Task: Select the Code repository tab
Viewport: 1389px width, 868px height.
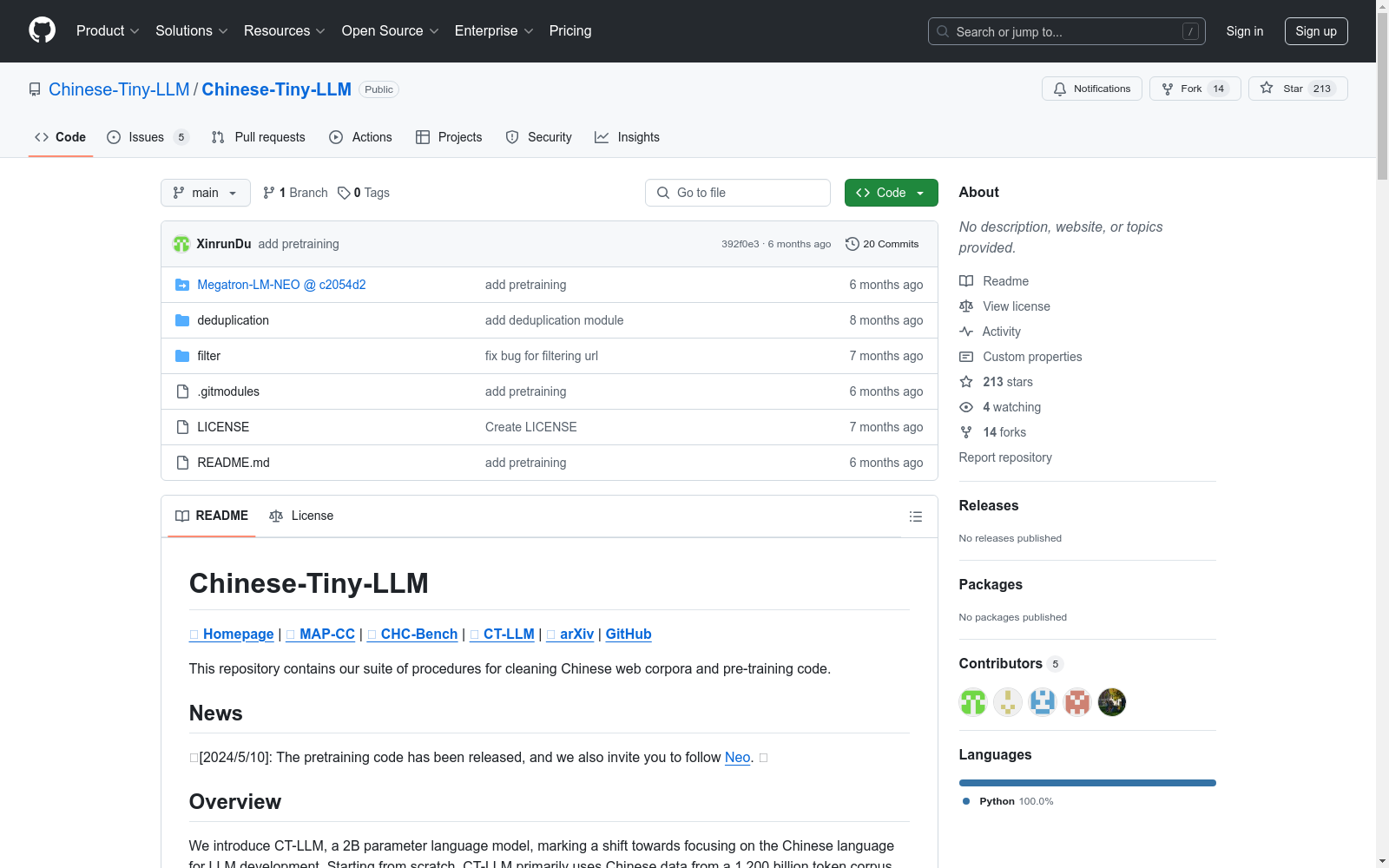Action: click(61, 137)
